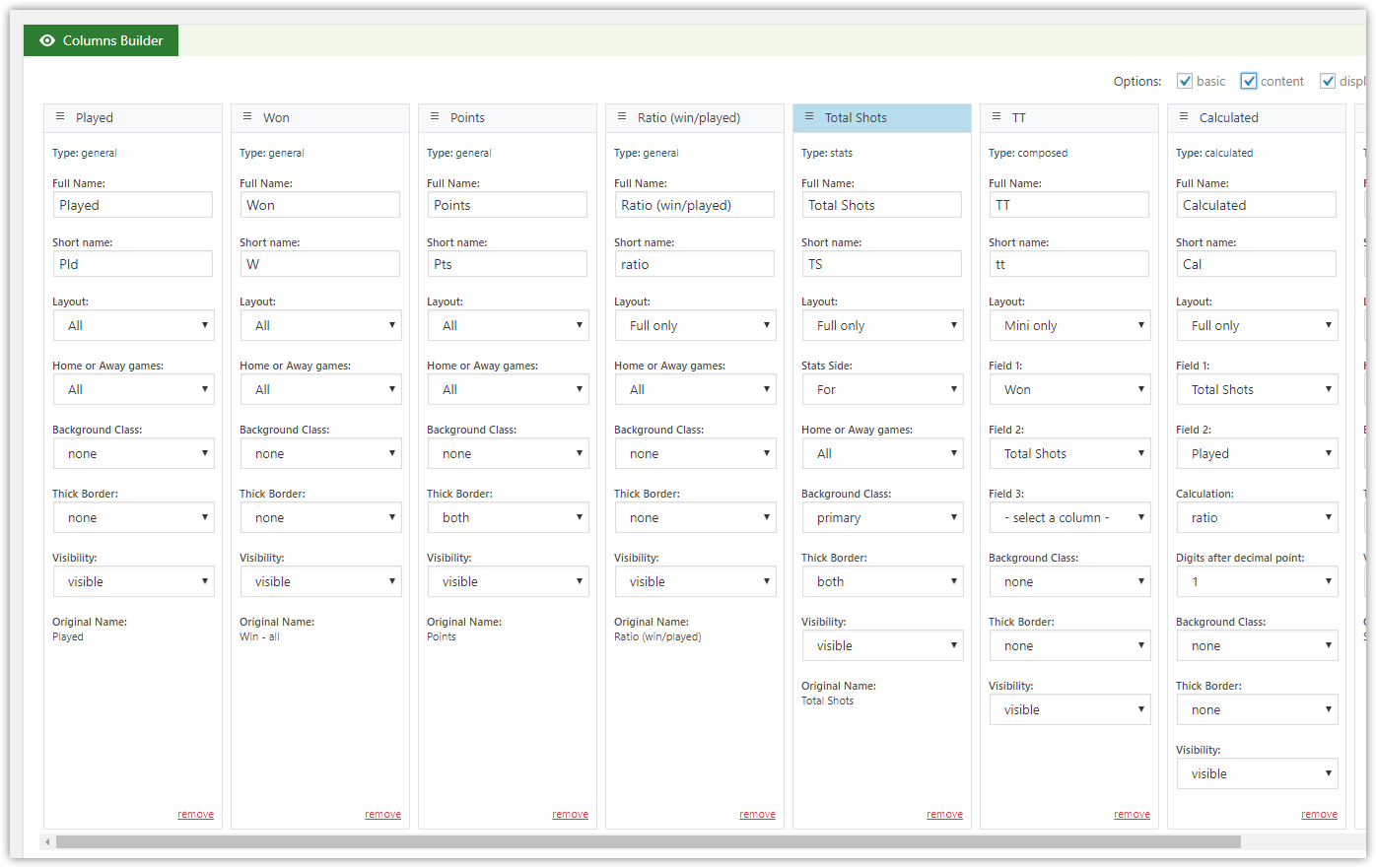Remove the Points column
The height and width of the screenshot is (868, 1376).
tap(570, 814)
